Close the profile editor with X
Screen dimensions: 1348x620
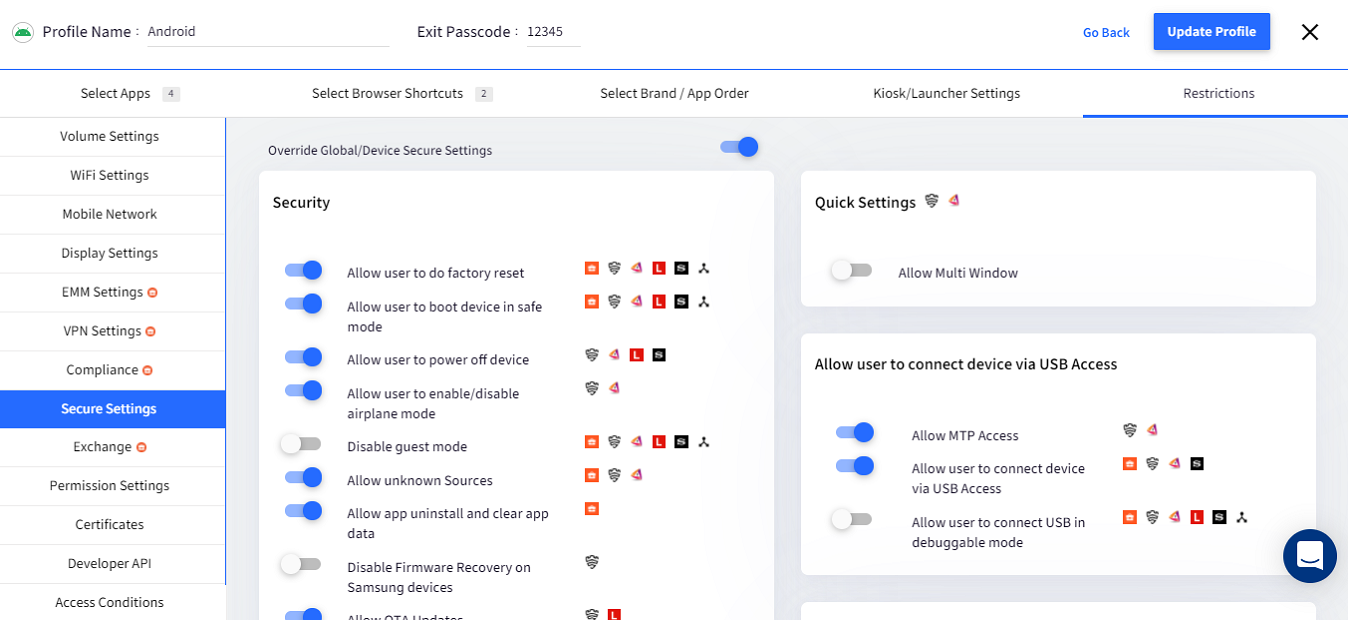tap(1309, 32)
